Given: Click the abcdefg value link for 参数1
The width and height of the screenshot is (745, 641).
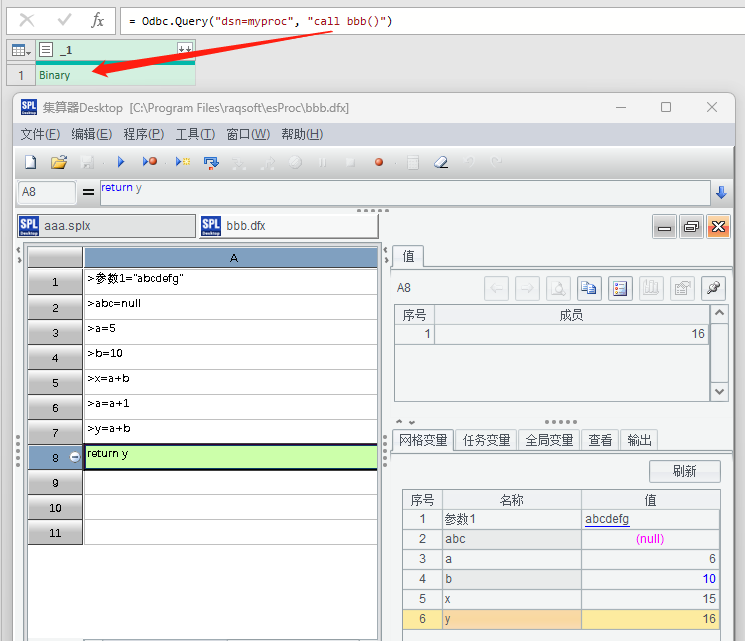Looking at the screenshot, I should coord(607,519).
